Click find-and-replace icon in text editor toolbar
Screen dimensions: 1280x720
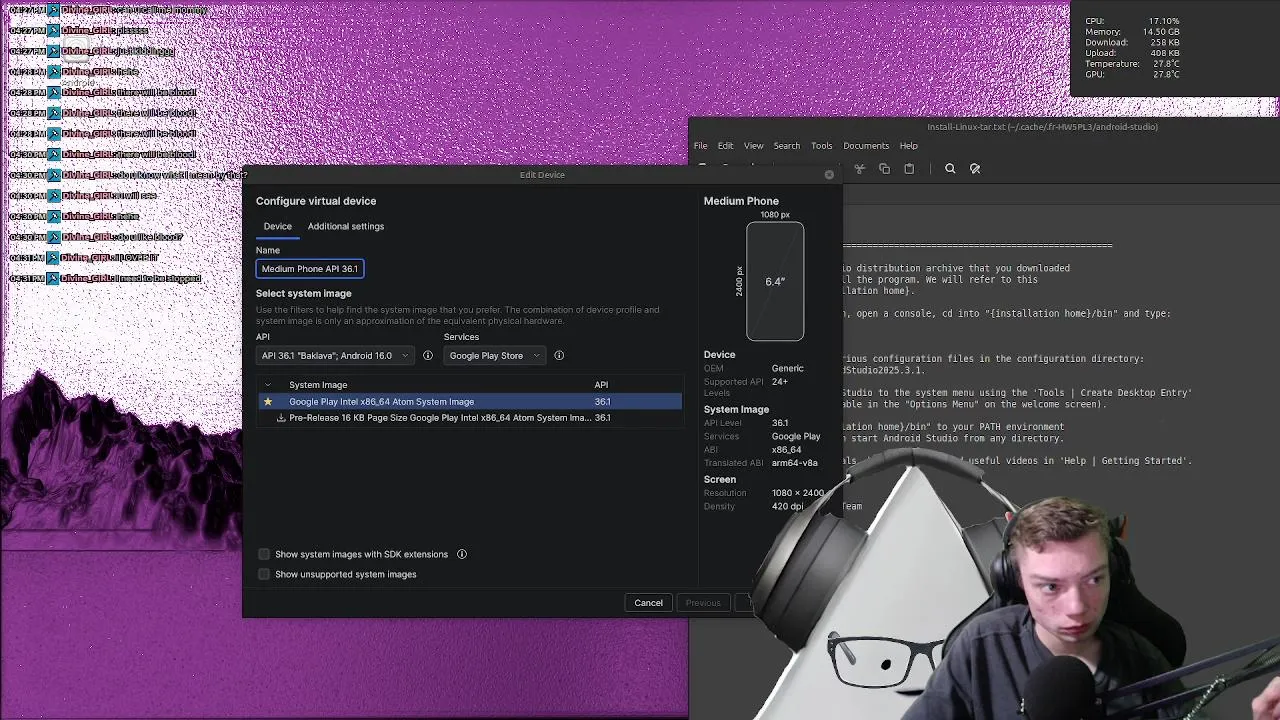tap(975, 169)
